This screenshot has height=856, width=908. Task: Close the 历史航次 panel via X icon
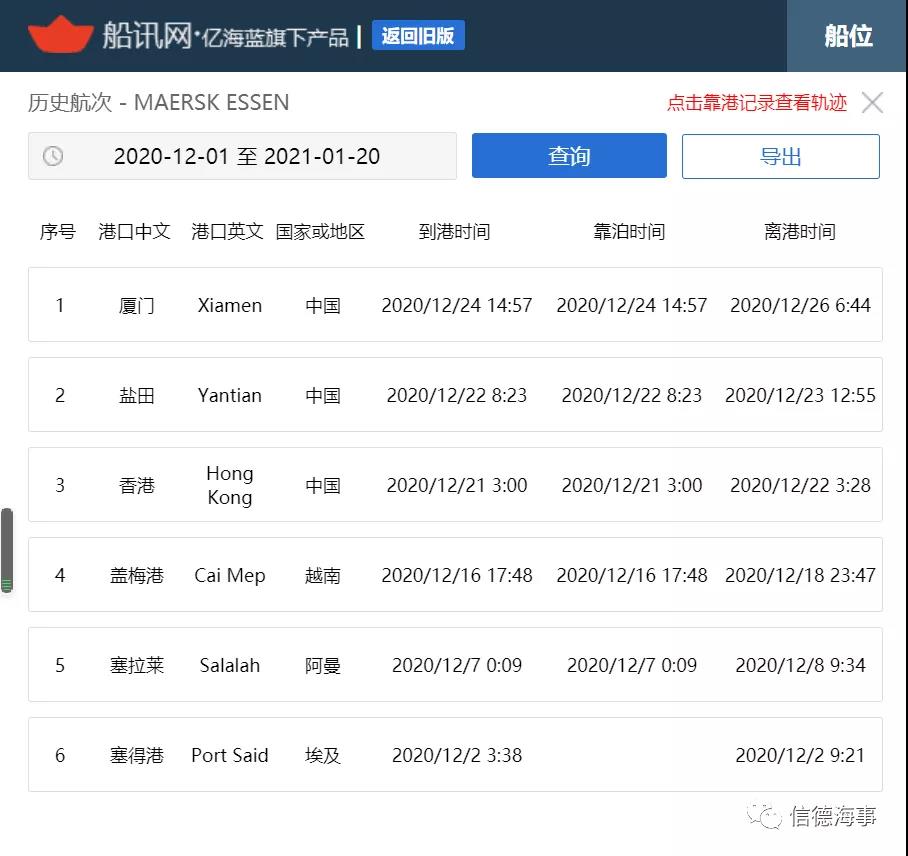tap(873, 102)
